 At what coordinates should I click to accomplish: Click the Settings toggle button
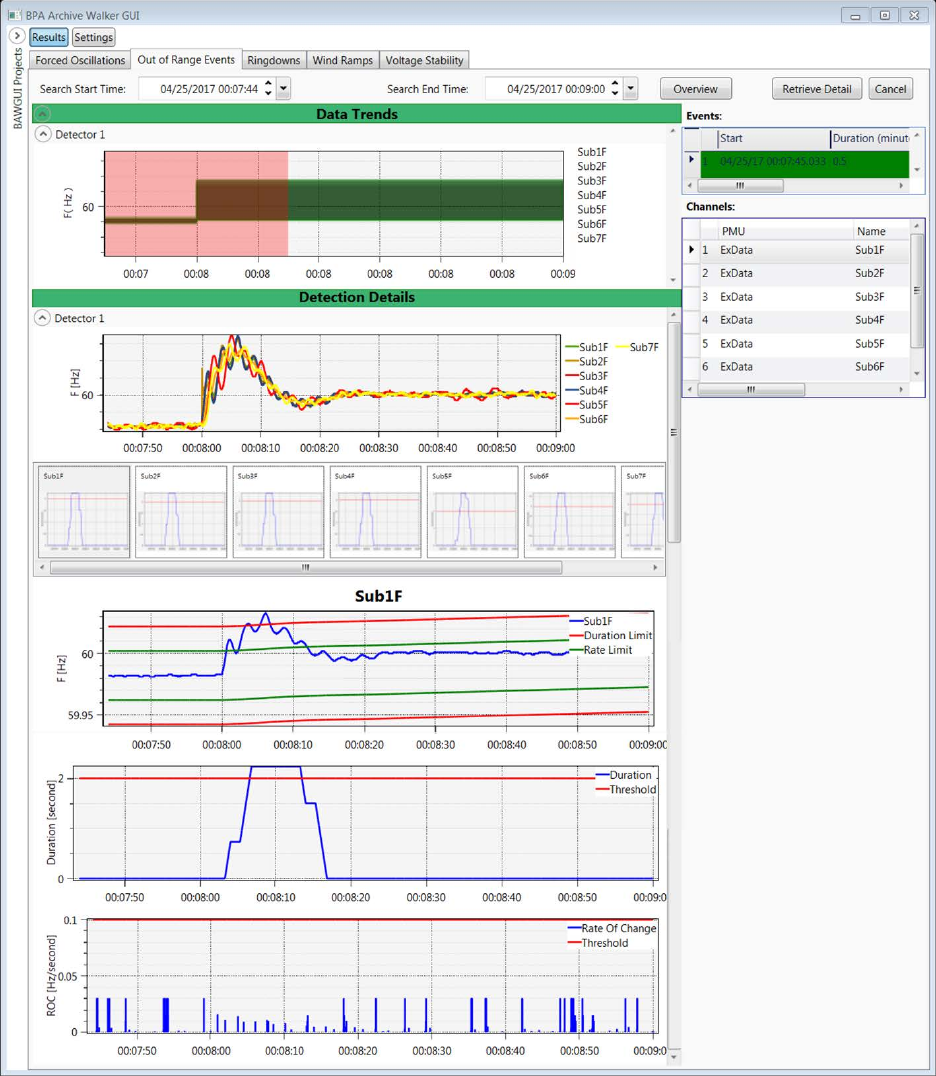click(x=94, y=37)
